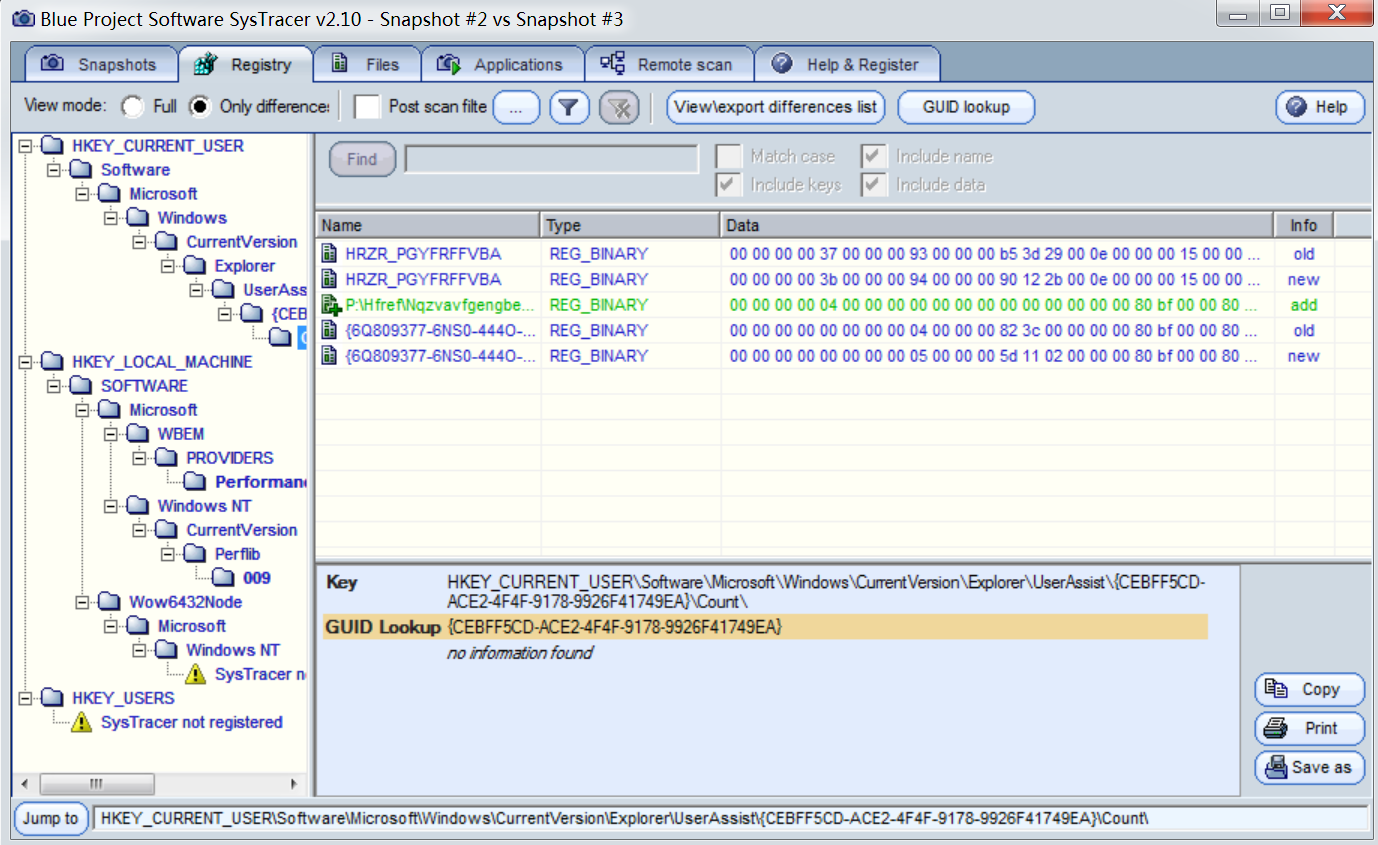Collapse the HKEY_LOCAL_MACHINE tree node
This screenshot has height=845, width=1378.
click(x=25, y=362)
